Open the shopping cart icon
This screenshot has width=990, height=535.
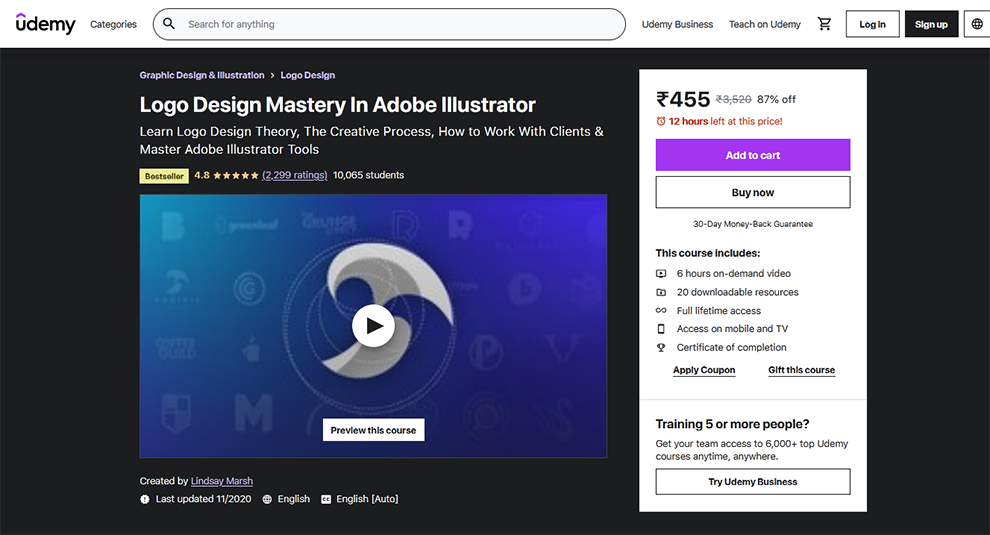coord(824,24)
